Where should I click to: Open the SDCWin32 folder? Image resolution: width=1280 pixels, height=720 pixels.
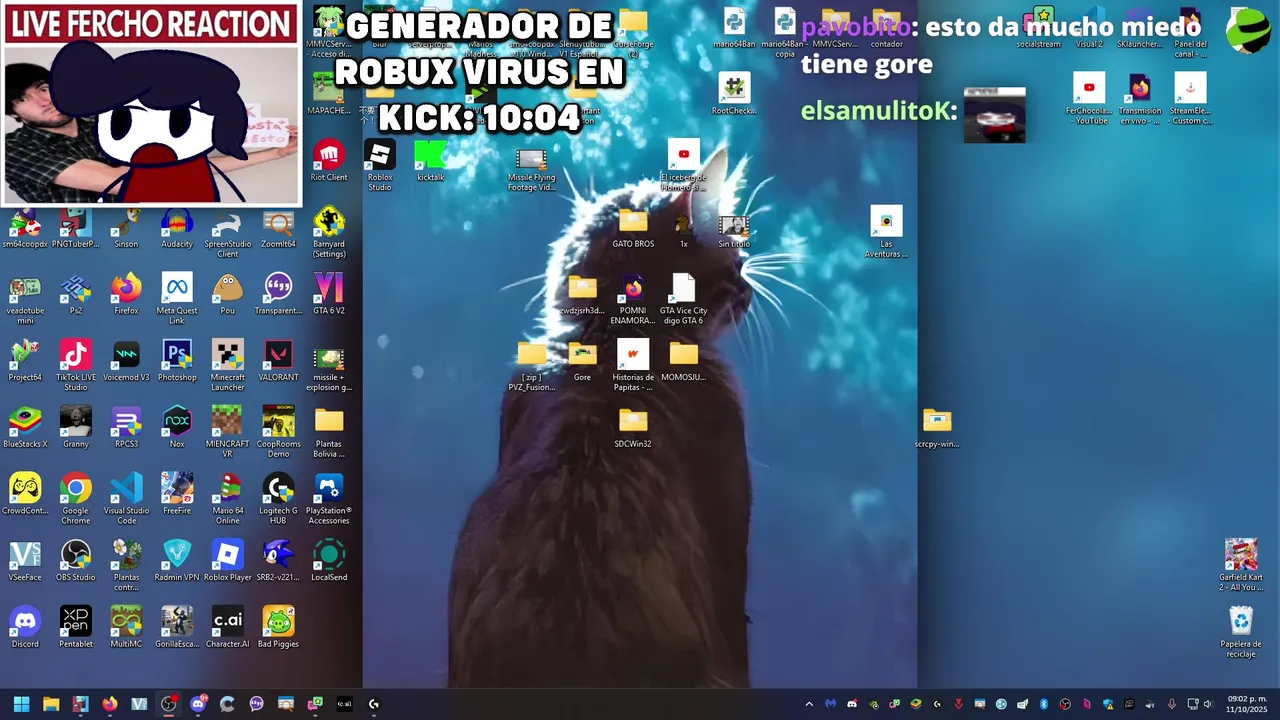click(x=633, y=429)
